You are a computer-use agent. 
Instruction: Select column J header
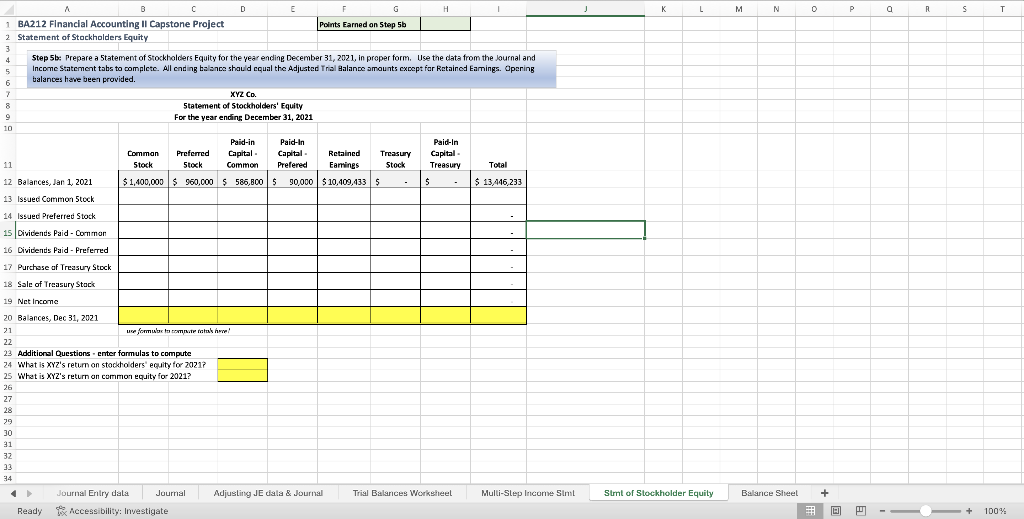point(585,8)
